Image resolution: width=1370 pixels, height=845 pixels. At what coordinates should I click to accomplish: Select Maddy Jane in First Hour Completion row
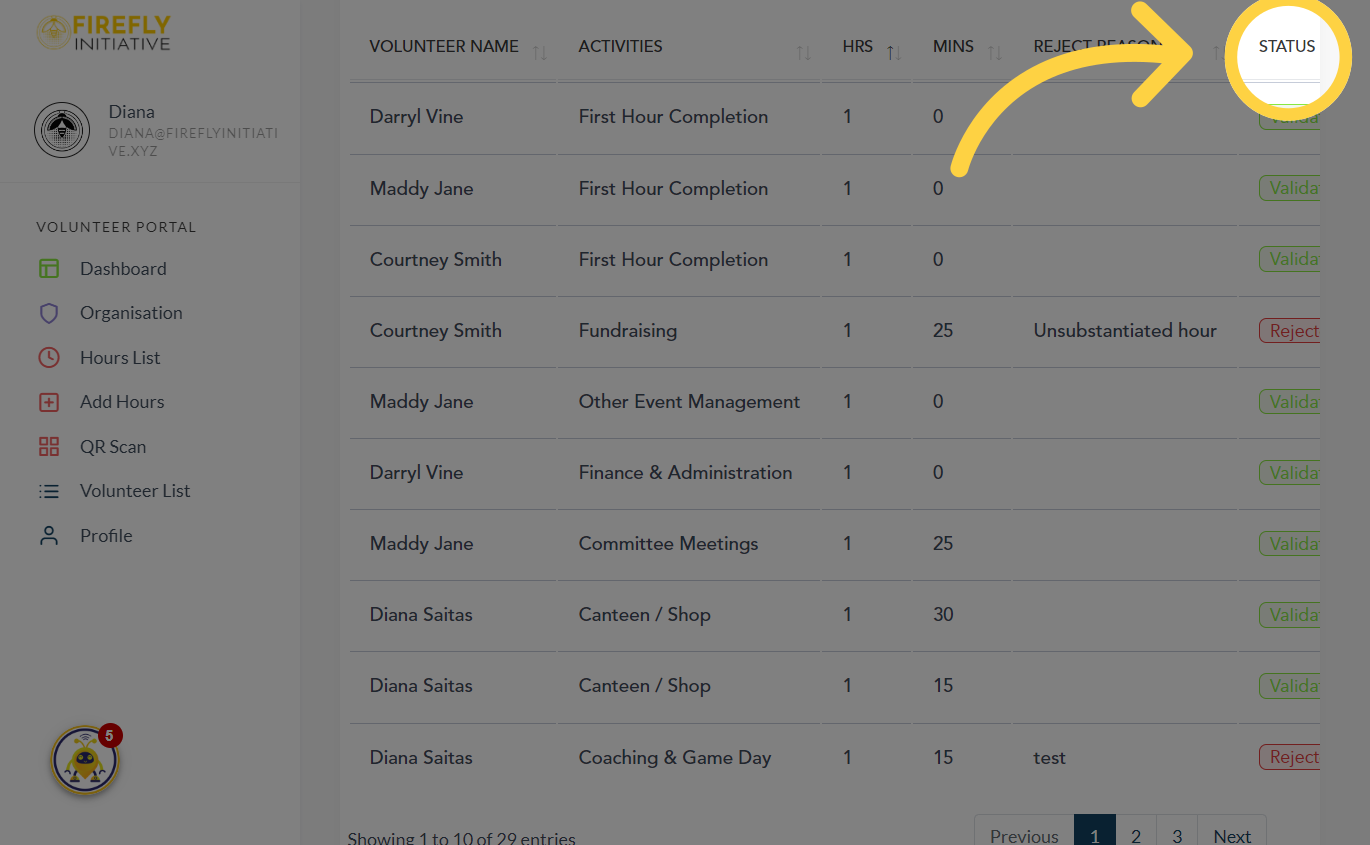point(422,189)
